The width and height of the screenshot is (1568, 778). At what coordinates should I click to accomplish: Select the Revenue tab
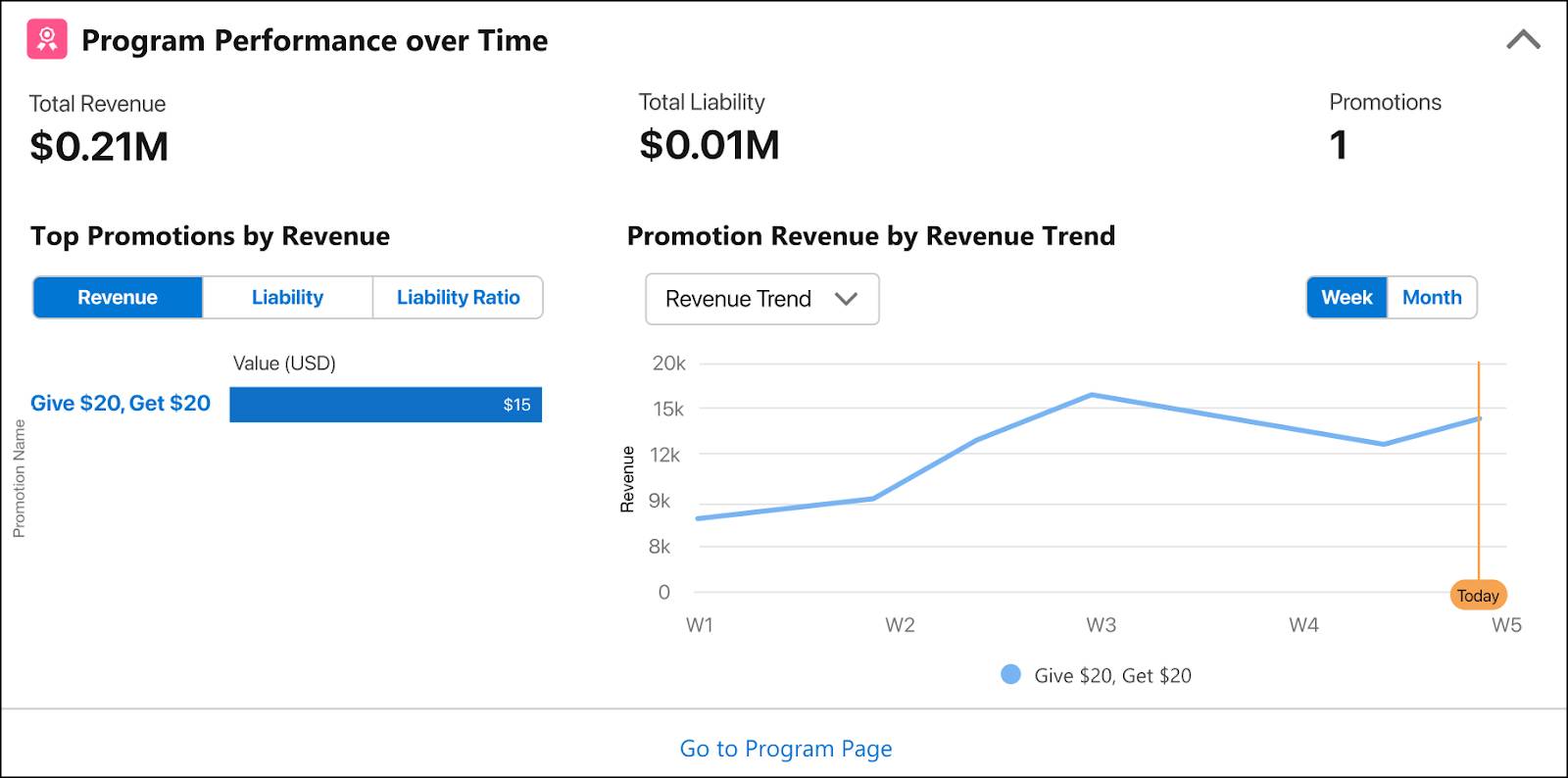pos(118,297)
